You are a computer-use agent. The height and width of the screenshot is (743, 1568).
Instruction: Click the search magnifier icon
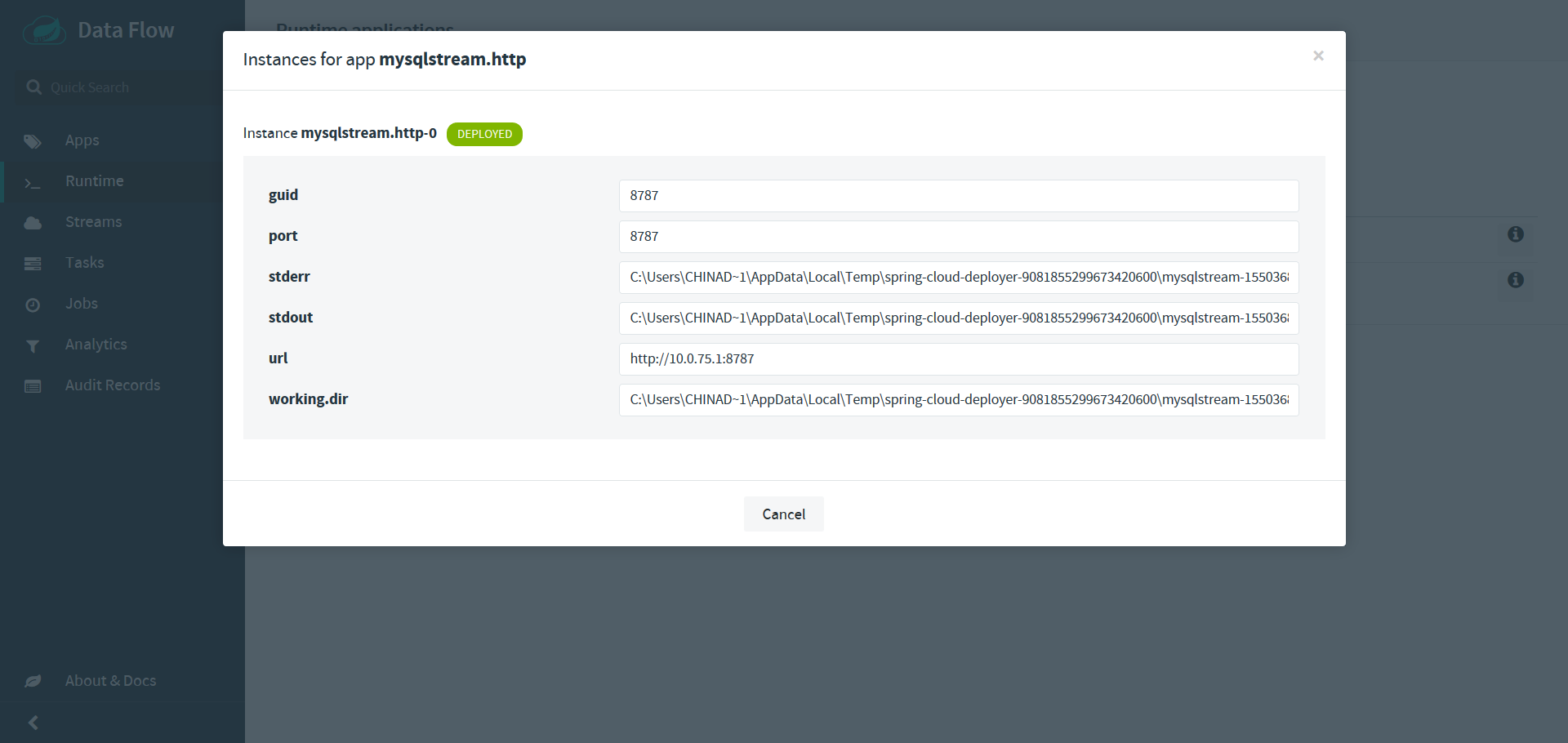tap(33, 87)
